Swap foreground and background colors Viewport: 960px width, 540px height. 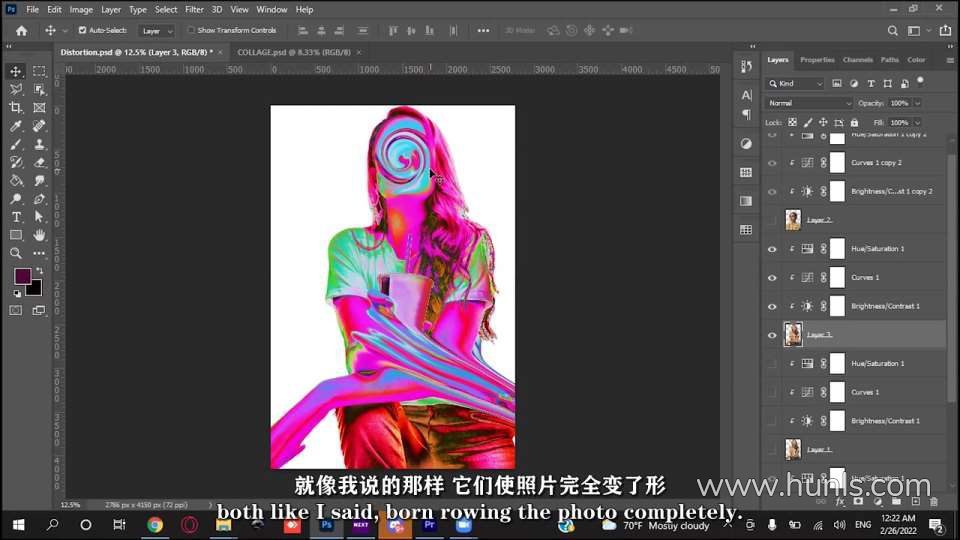pos(40,270)
